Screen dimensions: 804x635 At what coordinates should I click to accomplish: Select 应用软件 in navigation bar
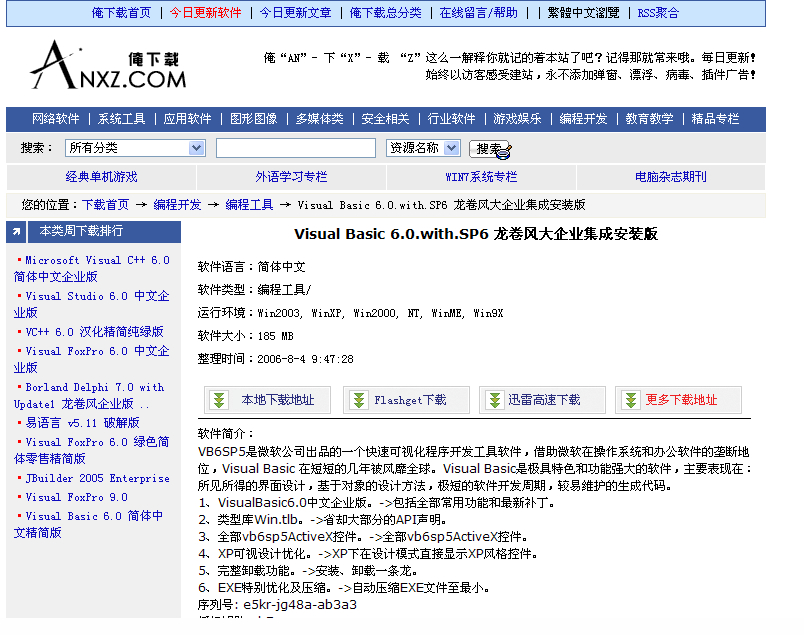click(x=187, y=119)
